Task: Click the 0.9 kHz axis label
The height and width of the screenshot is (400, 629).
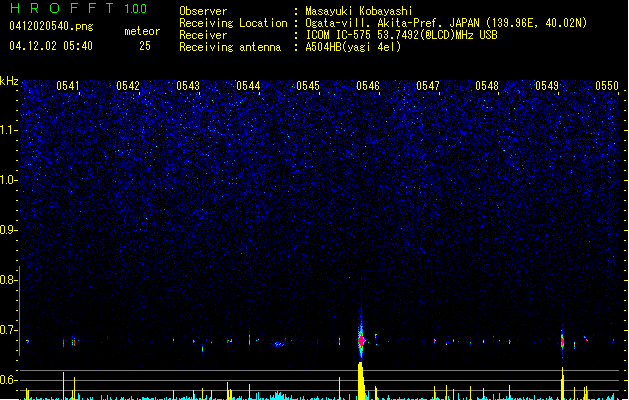Action: click(8, 230)
